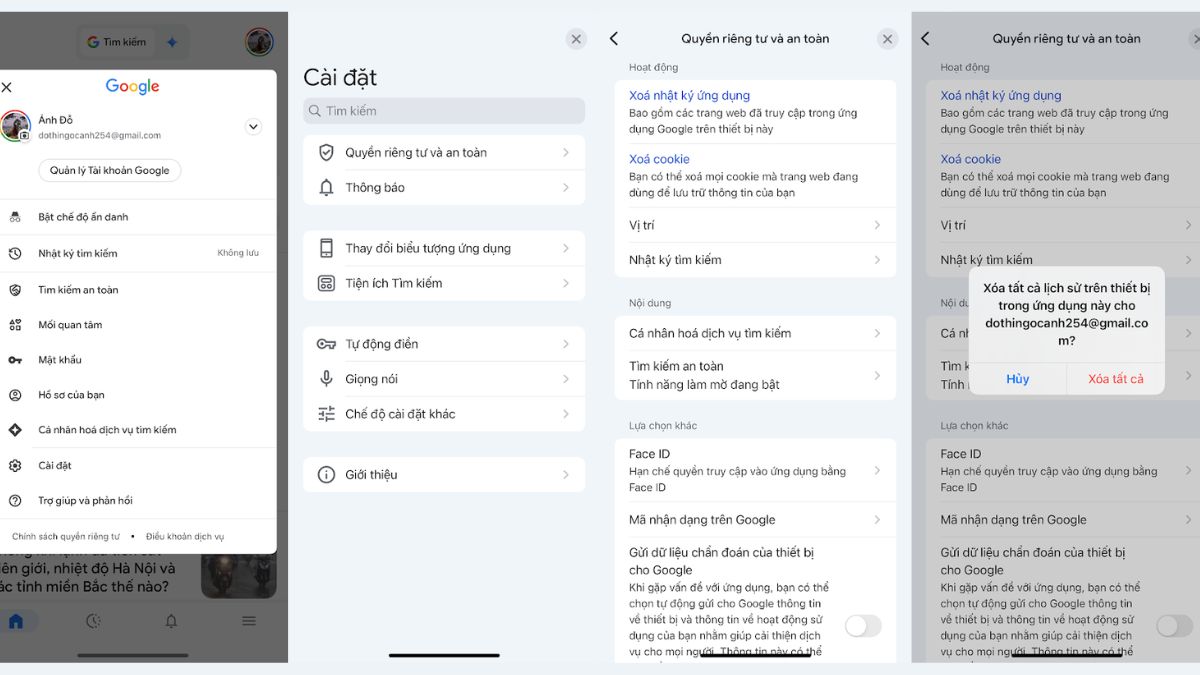This screenshot has height=675, width=1200.
Task: Expand account switcher chevron beside Ánh Đỗ
Action: (x=253, y=127)
